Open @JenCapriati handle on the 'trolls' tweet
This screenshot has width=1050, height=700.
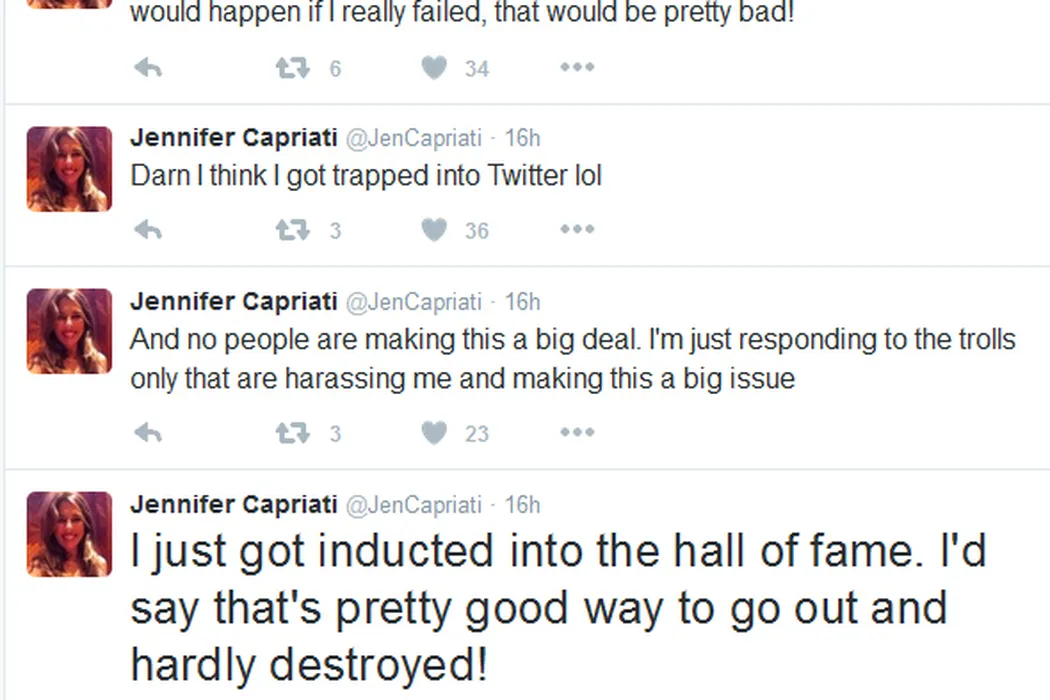[413, 301]
